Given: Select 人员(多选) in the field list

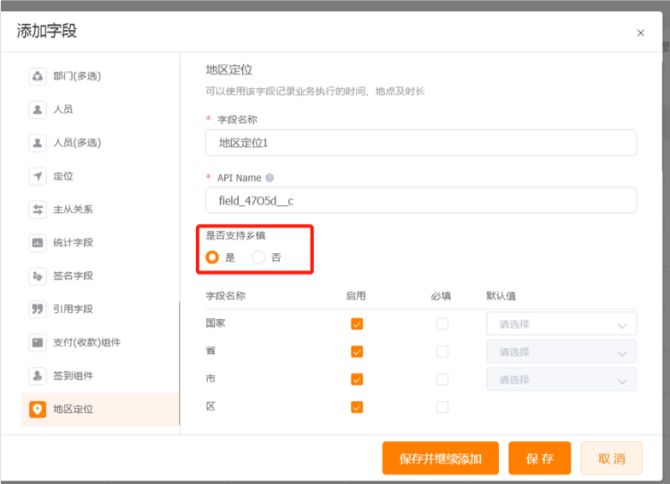Looking at the screenshot, I should coord(76,142).
